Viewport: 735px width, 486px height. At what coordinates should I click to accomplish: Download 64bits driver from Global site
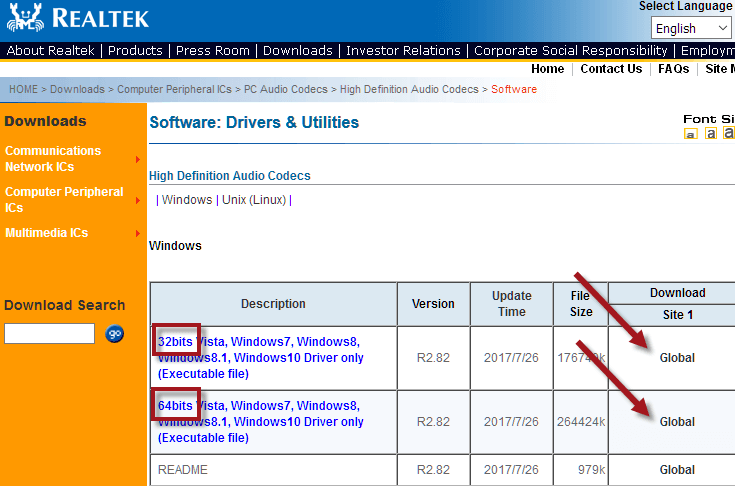click(677, 422)
